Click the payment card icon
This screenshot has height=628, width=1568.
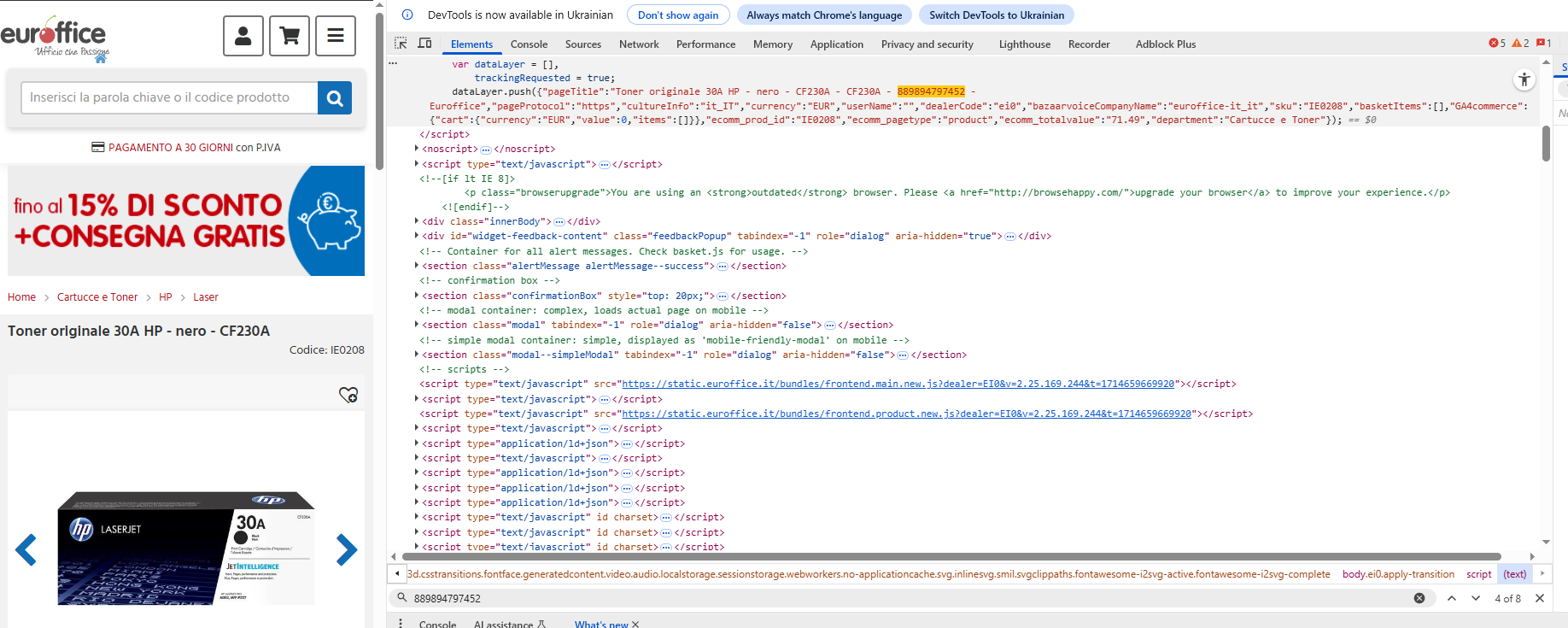click(98, 148)
